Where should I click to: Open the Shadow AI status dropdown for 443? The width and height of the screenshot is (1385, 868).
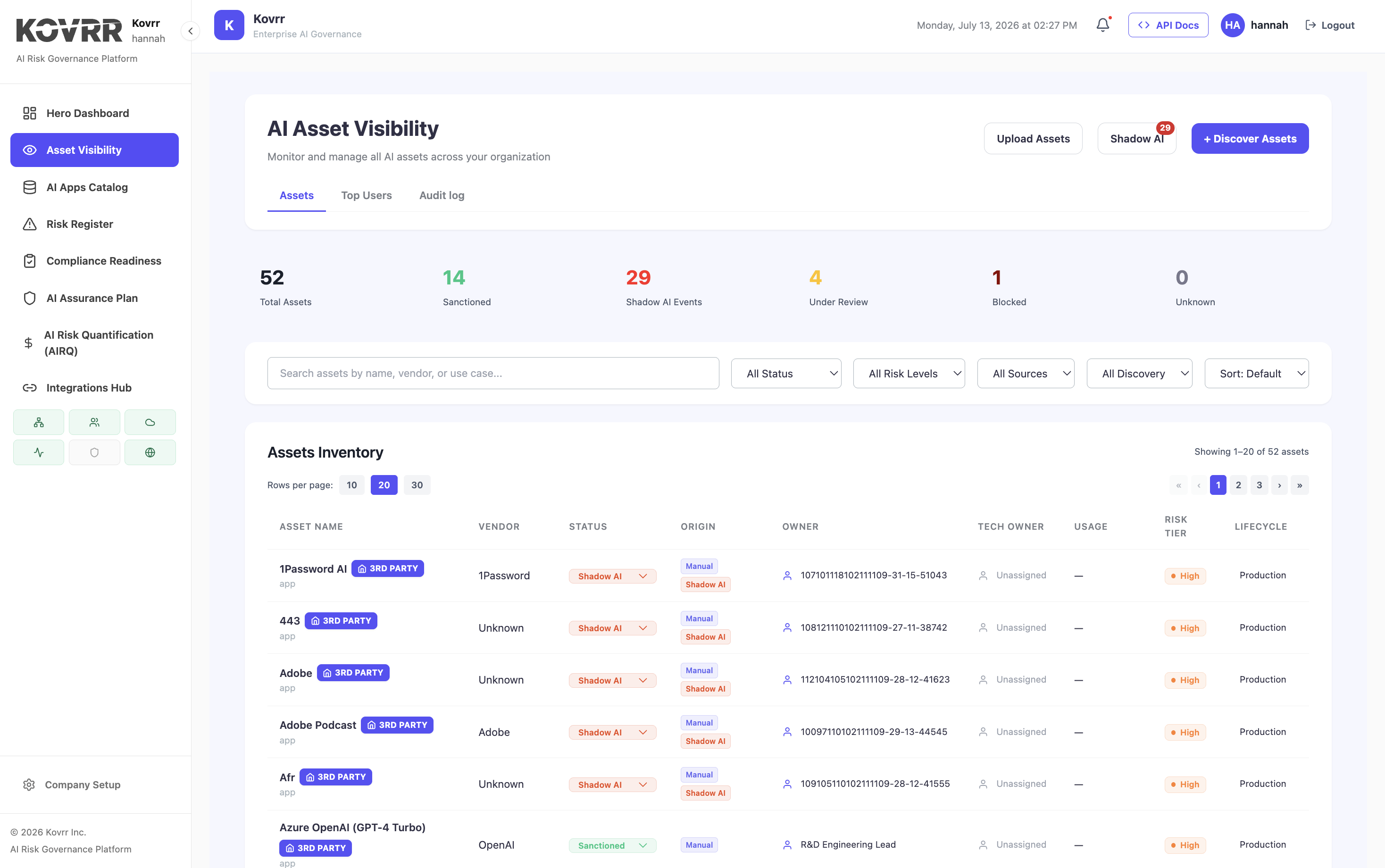coord(612,628)
